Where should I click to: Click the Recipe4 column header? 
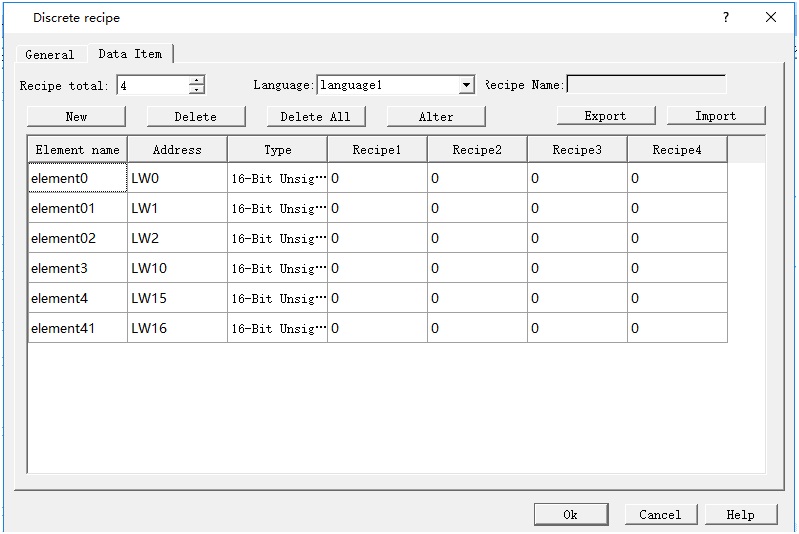tap(677, 150)
